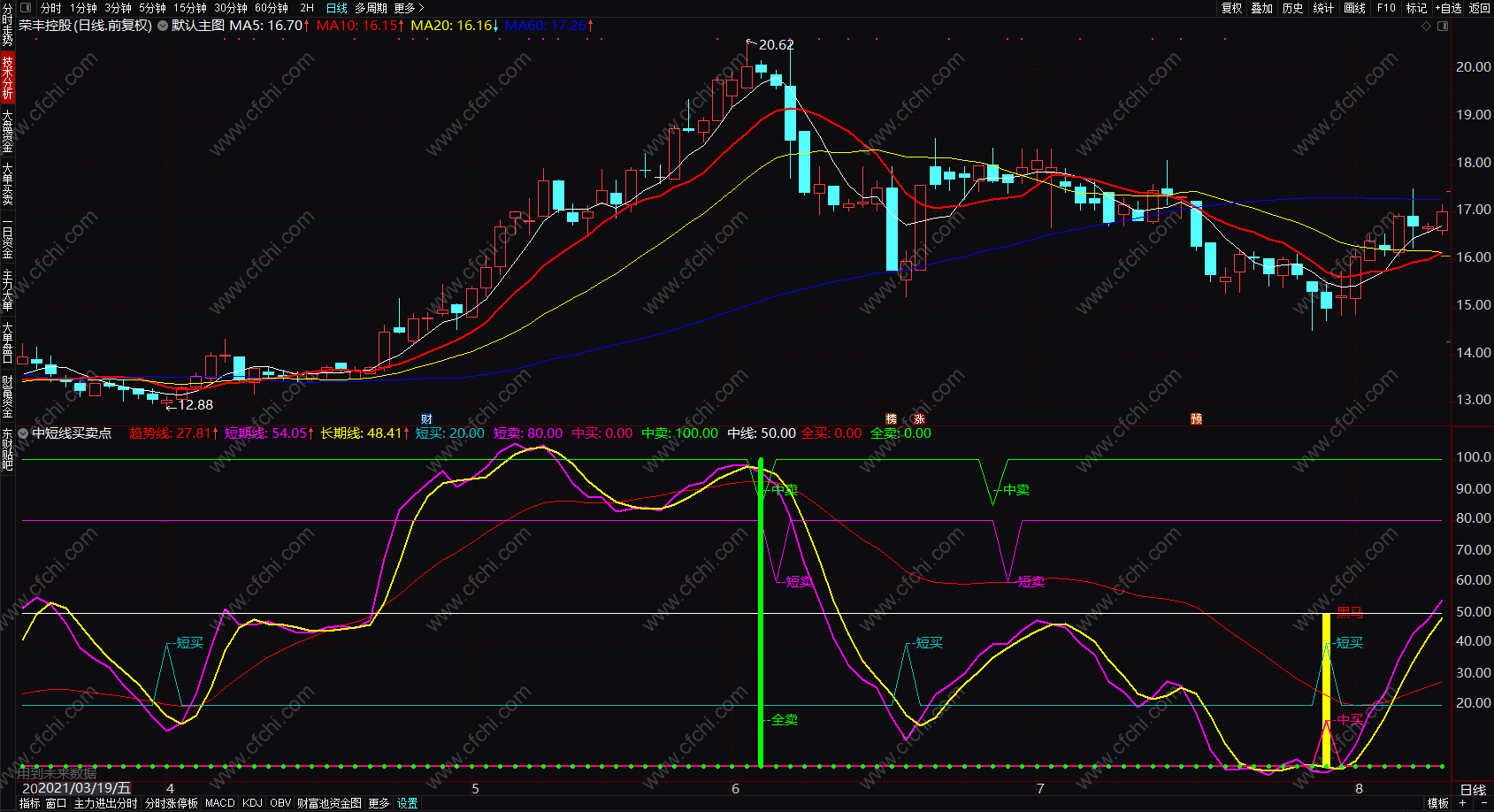Click the 默认主图 main chart label

coord(198,26)
